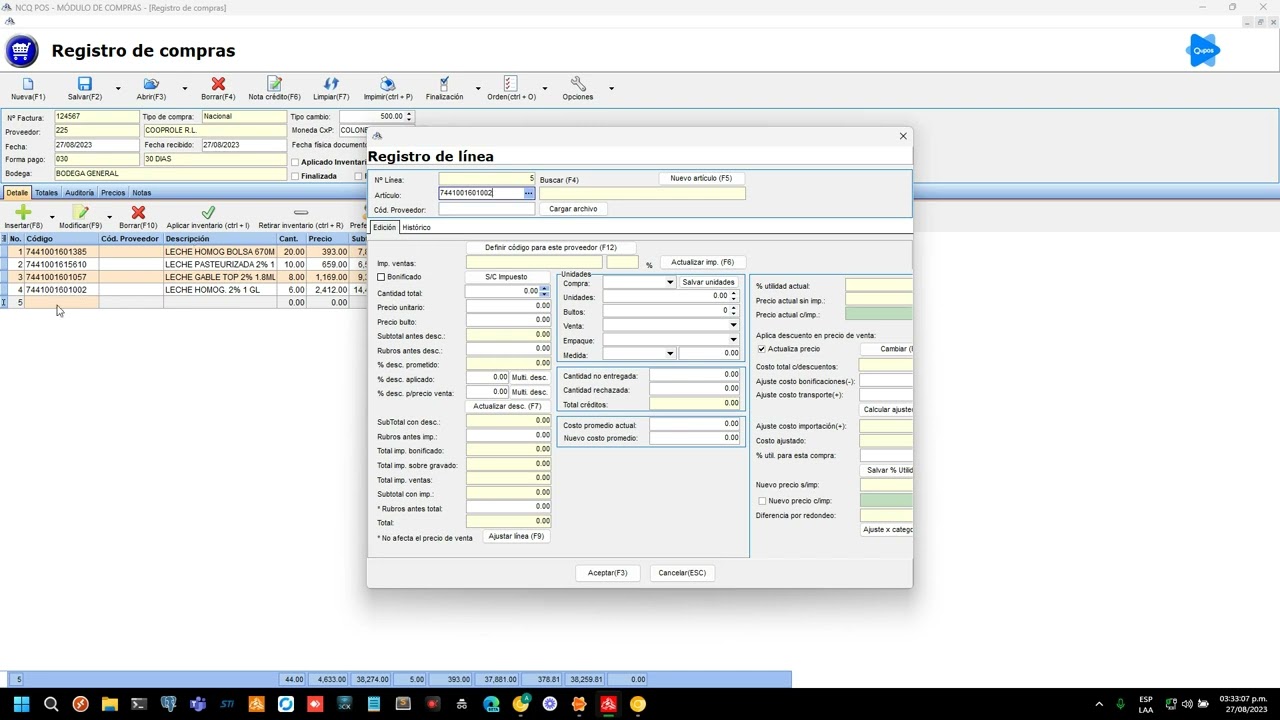1280x720 pixels.
Task: Toggle the Aplicado Inventario checkbox
Action: [295, 162]
